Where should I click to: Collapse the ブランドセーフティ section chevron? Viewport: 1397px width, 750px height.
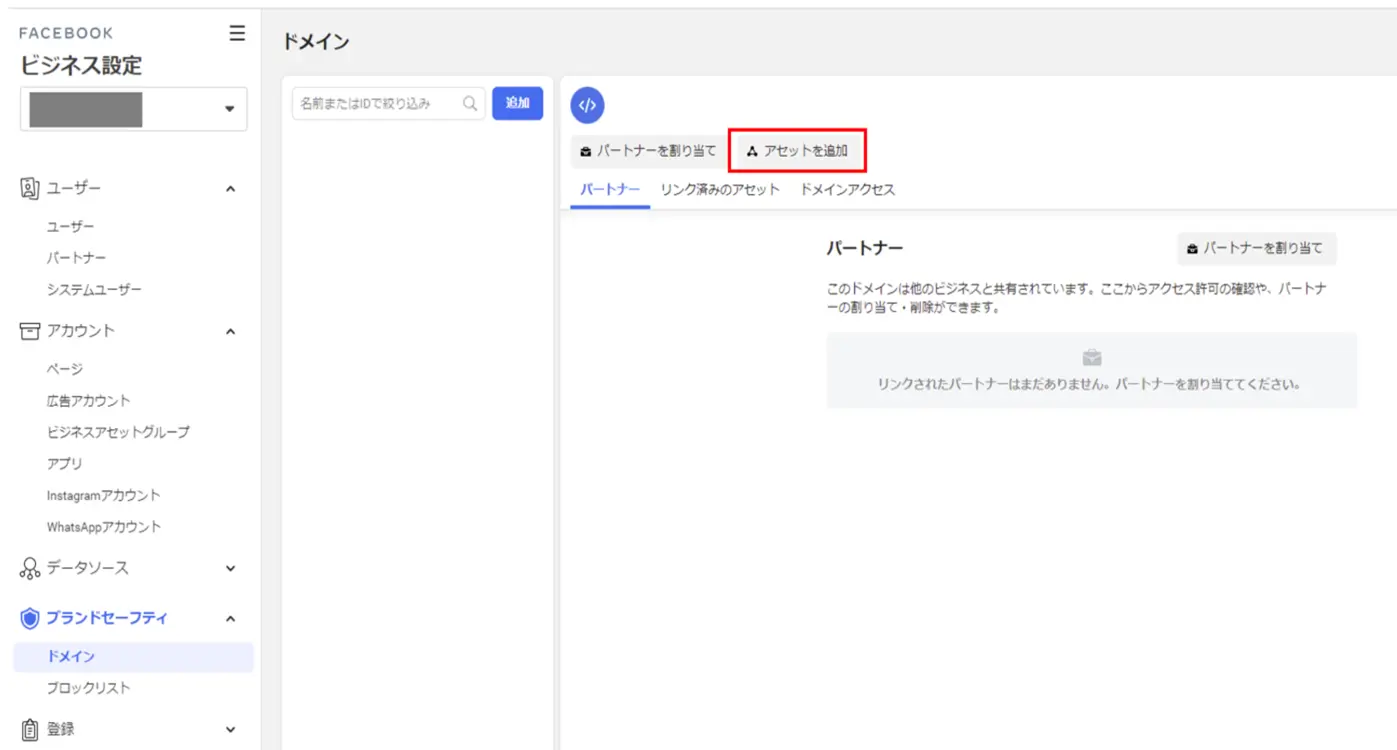tap(230, 618)
